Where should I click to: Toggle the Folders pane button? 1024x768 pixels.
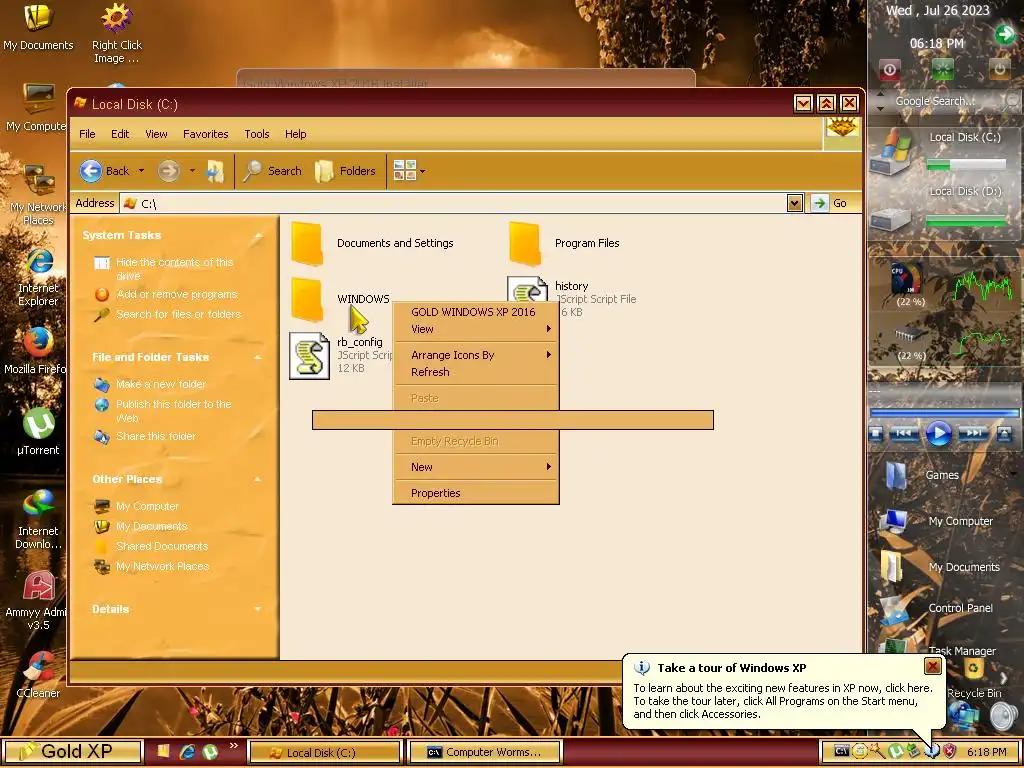[x=345, y=171]
